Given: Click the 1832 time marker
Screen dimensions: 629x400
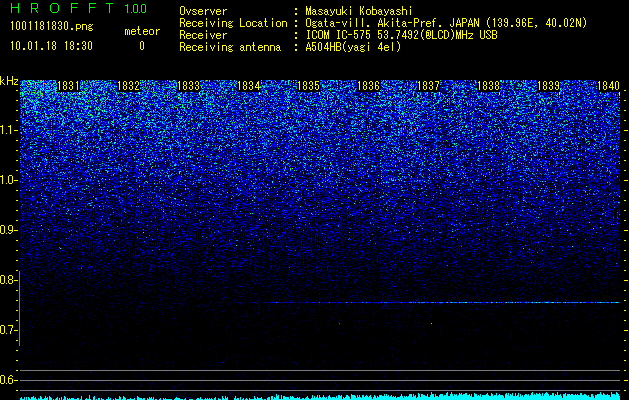Looking at the screenshot, I should pyautogui.click(x=128, y=86).
